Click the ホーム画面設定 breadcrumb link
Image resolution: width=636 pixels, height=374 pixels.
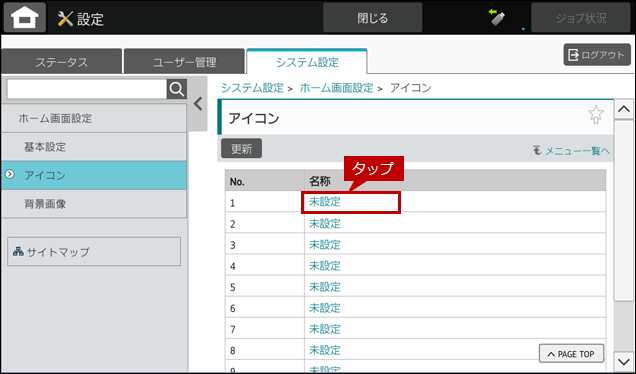[336, 88]
